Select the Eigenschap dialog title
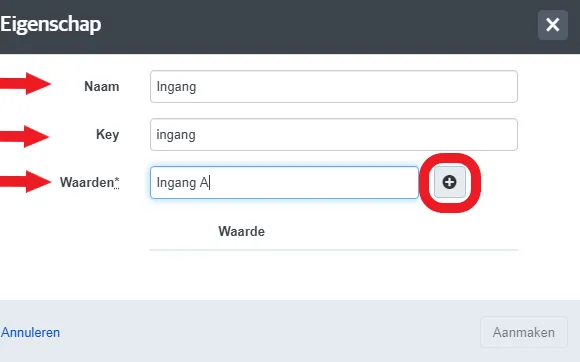 [x=51, y=25]
